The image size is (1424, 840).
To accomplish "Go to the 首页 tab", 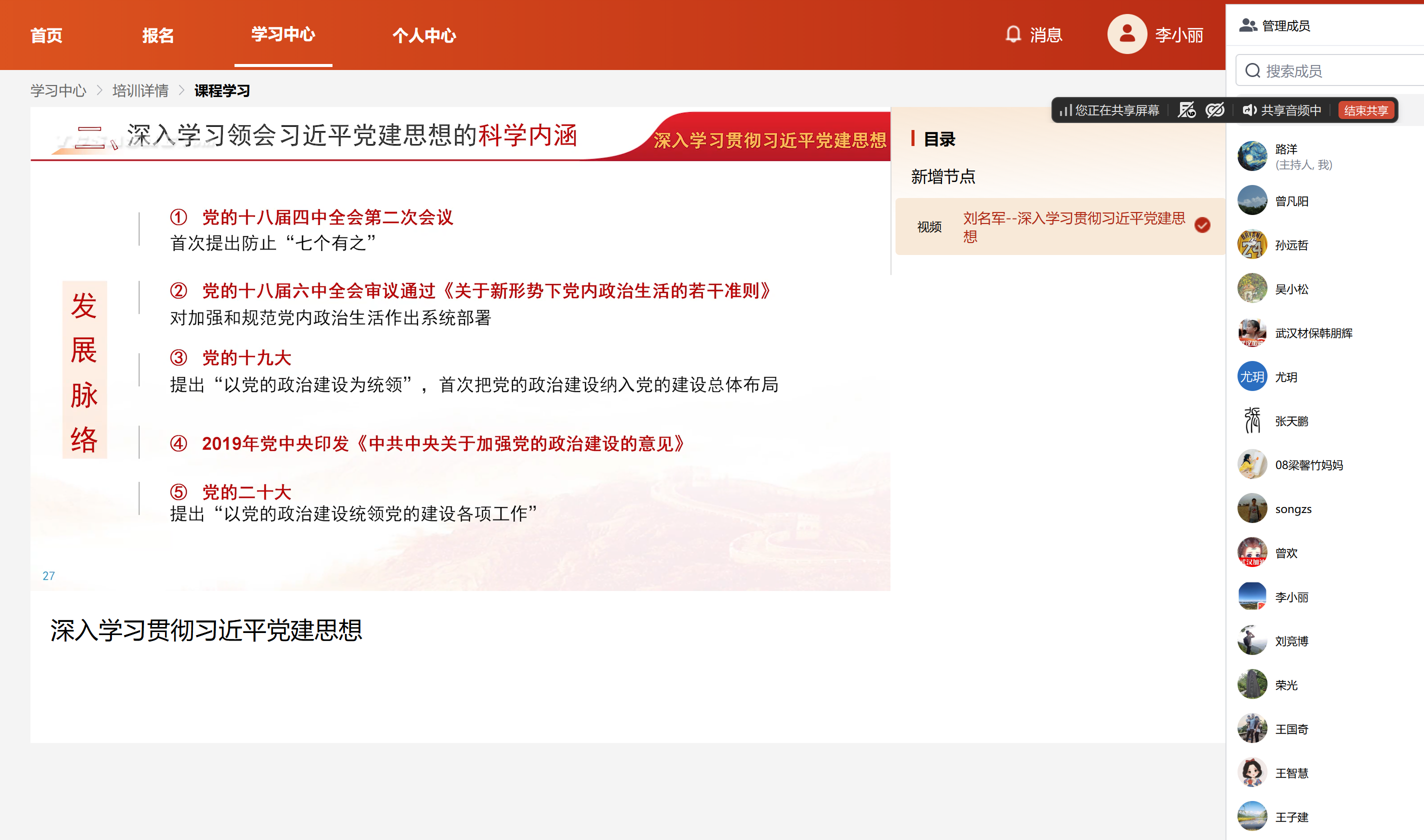I will coord(46,35).
